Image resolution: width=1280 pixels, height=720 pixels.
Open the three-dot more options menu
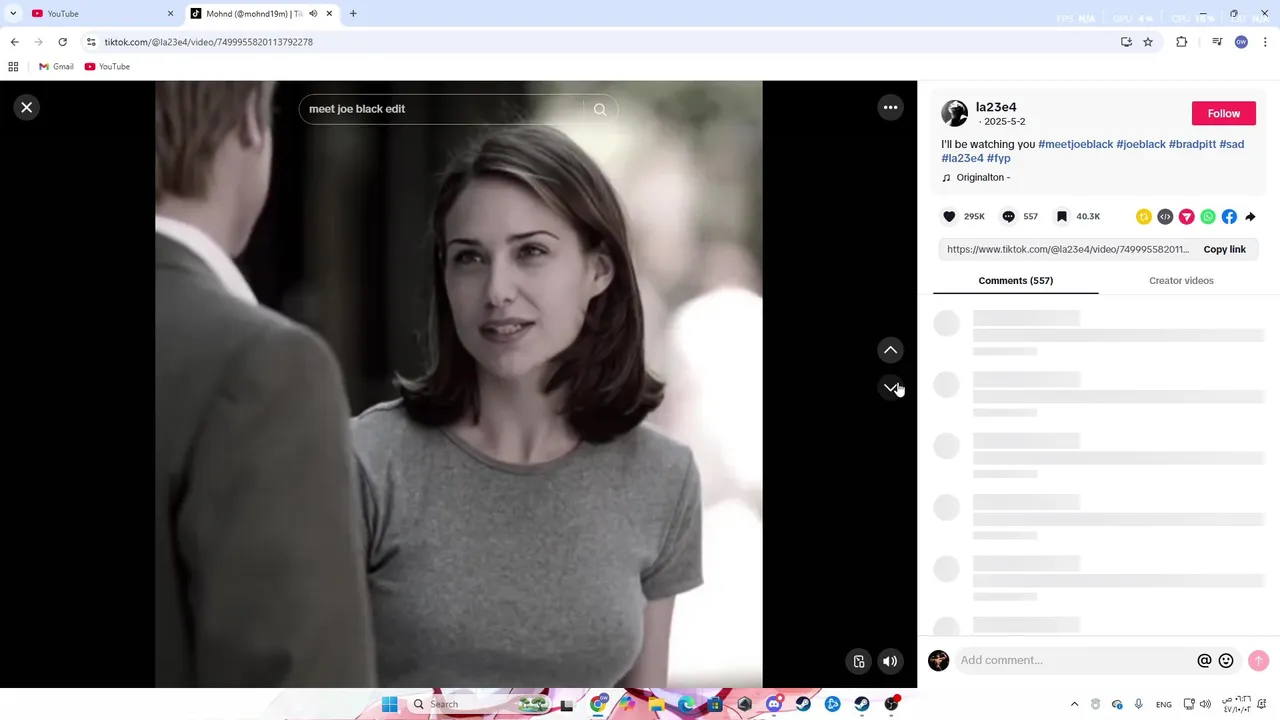pyautogui.click(x=890, y=107)
